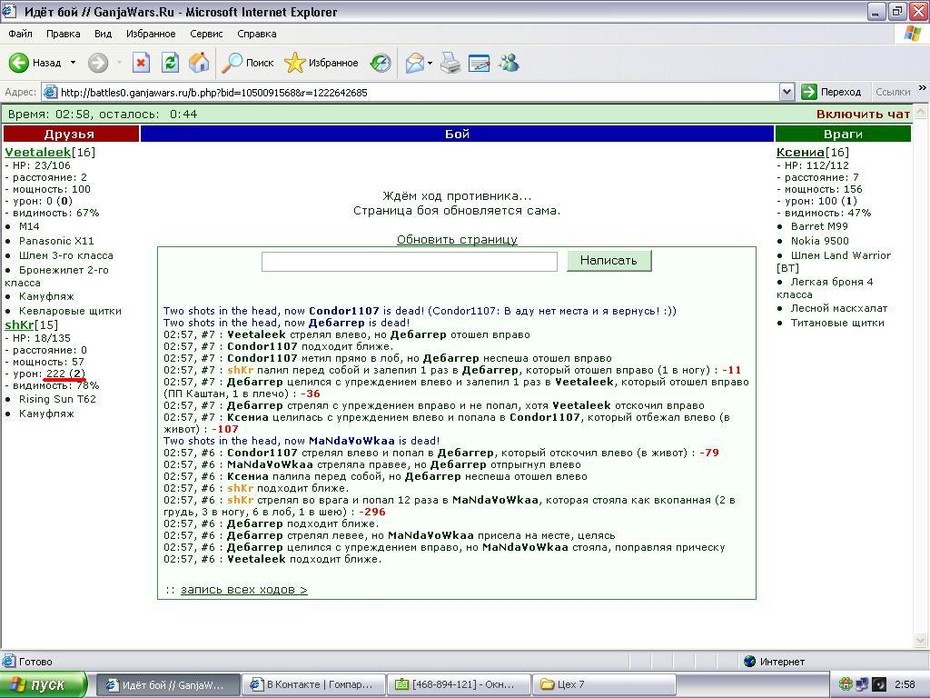
Task: Click the Обновить страницу link
Action: (x=457, y=239)
